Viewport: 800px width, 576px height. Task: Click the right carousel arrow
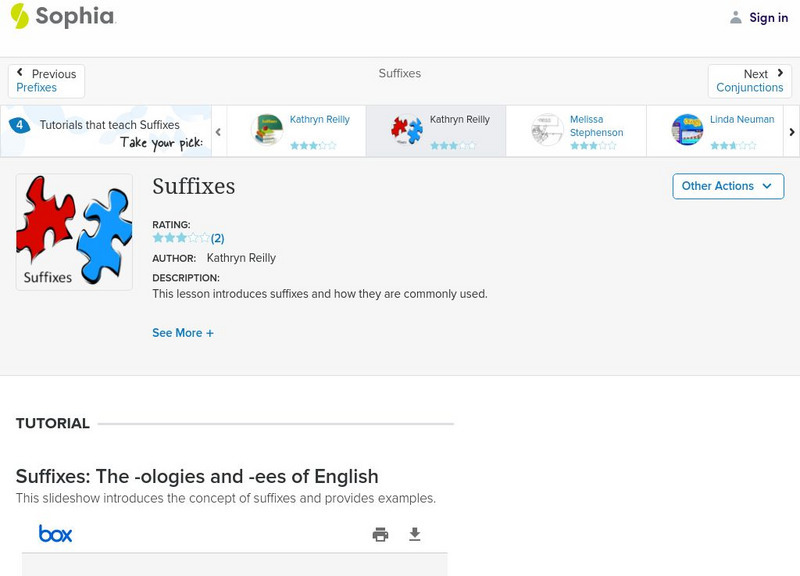[x=791, y=130]
